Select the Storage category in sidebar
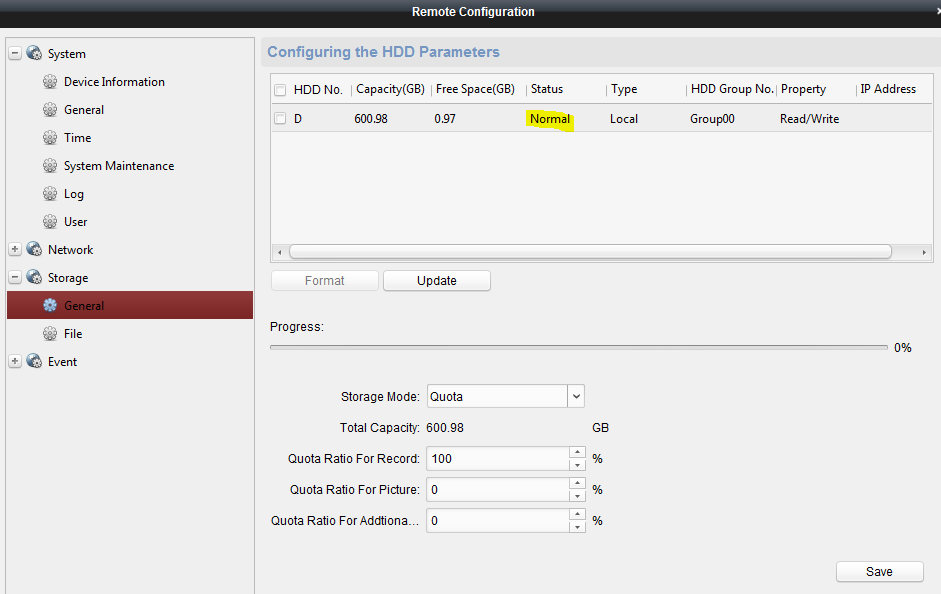 [67, 278]
